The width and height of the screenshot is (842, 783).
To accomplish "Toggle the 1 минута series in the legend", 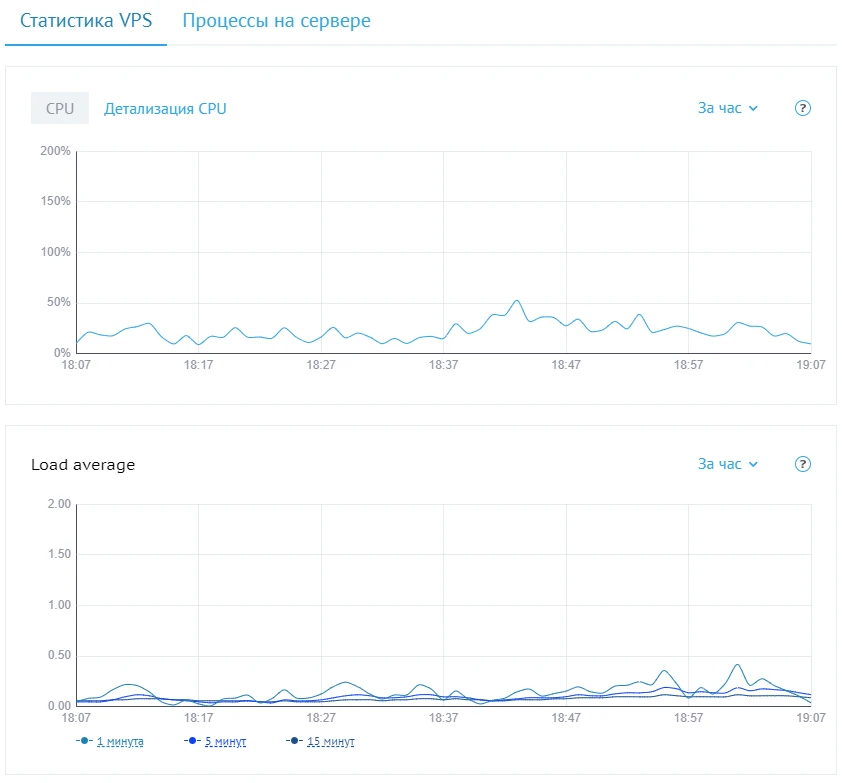I will click(120, 741).
